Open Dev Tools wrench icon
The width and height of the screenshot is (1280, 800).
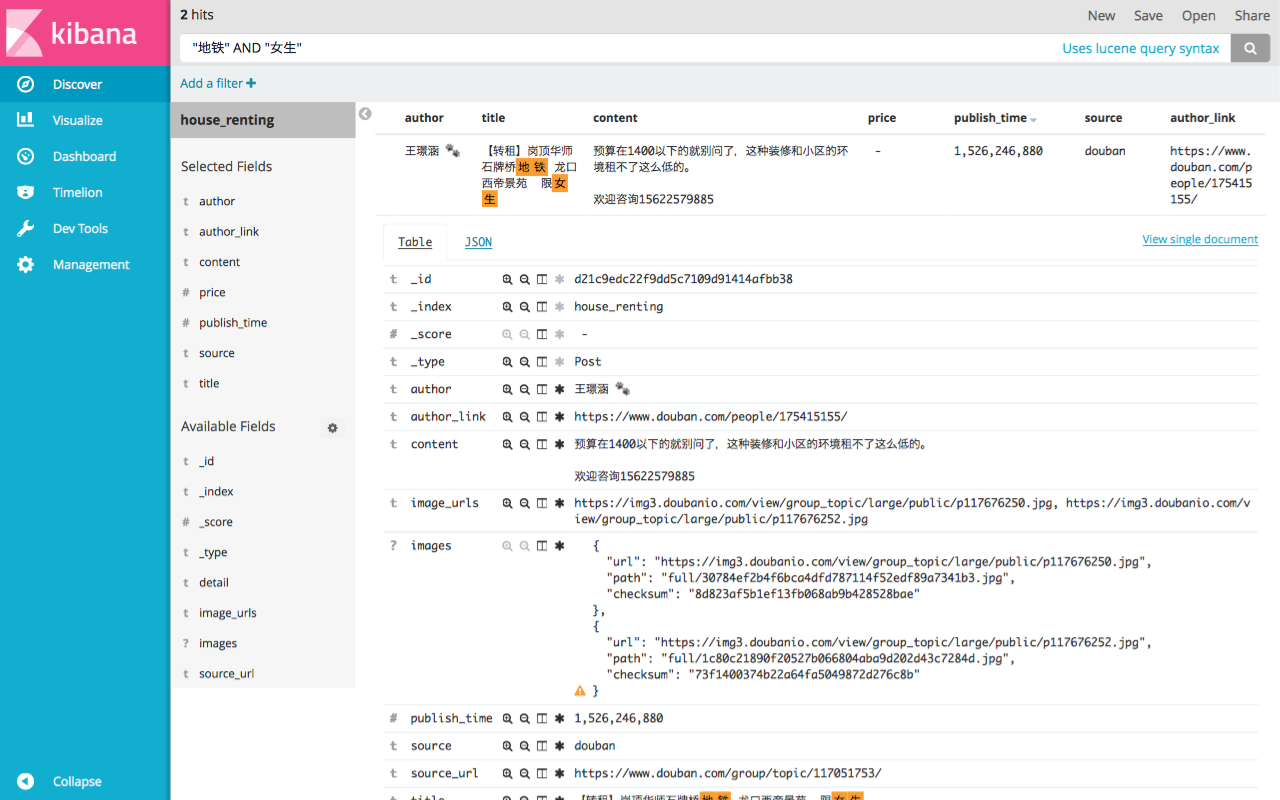26,228
